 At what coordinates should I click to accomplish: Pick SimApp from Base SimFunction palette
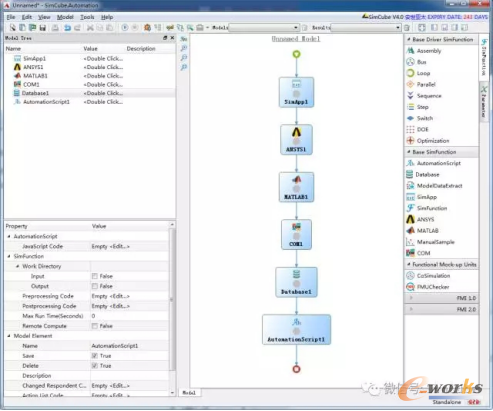421,197
